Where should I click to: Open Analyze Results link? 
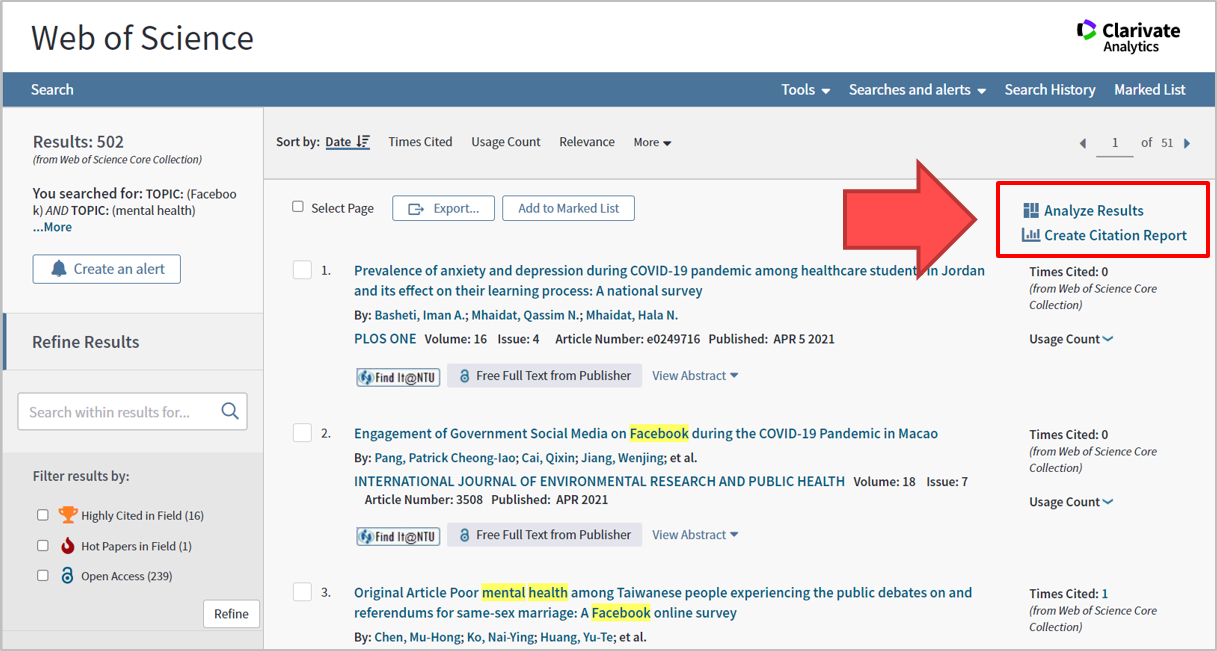coord(1094,210)
